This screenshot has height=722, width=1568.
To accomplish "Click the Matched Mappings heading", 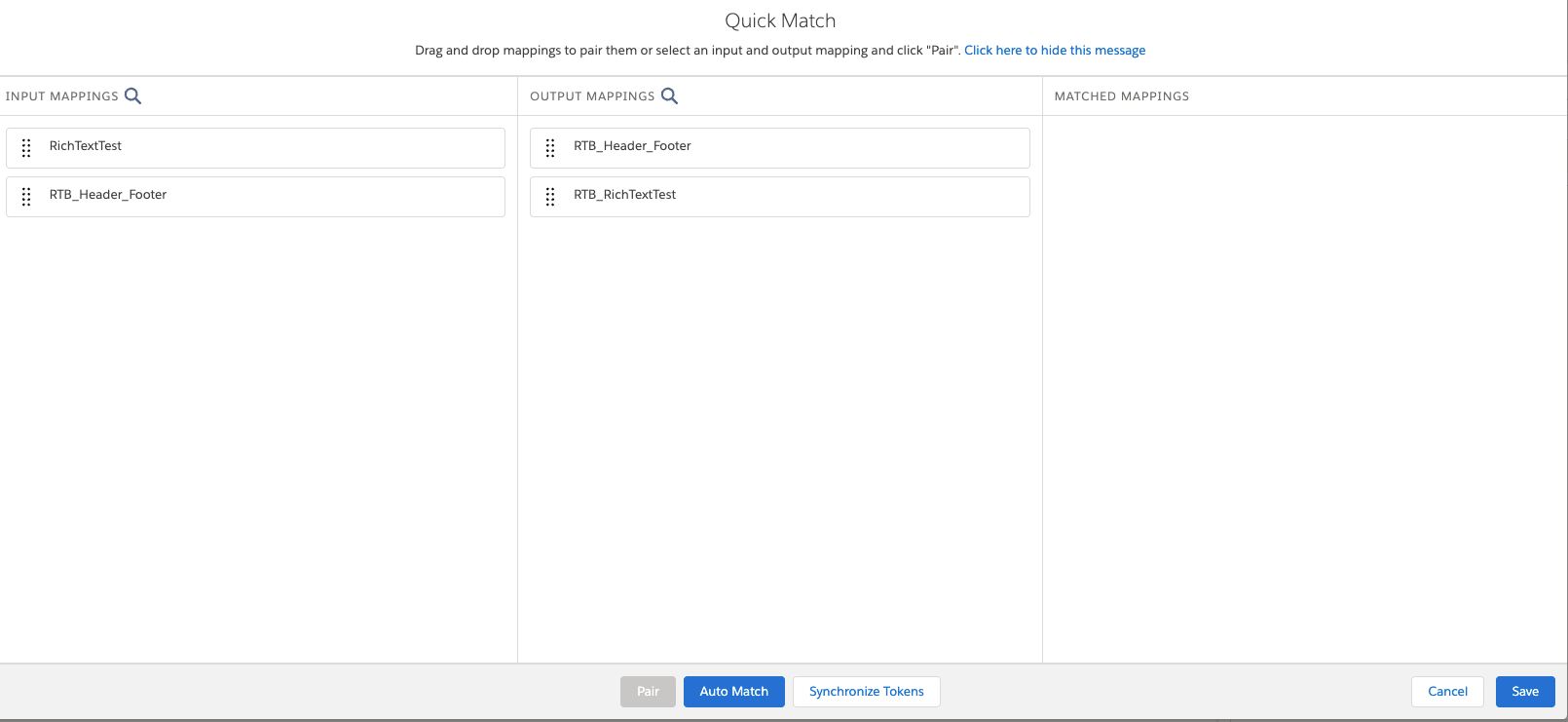I will 1122,95.
